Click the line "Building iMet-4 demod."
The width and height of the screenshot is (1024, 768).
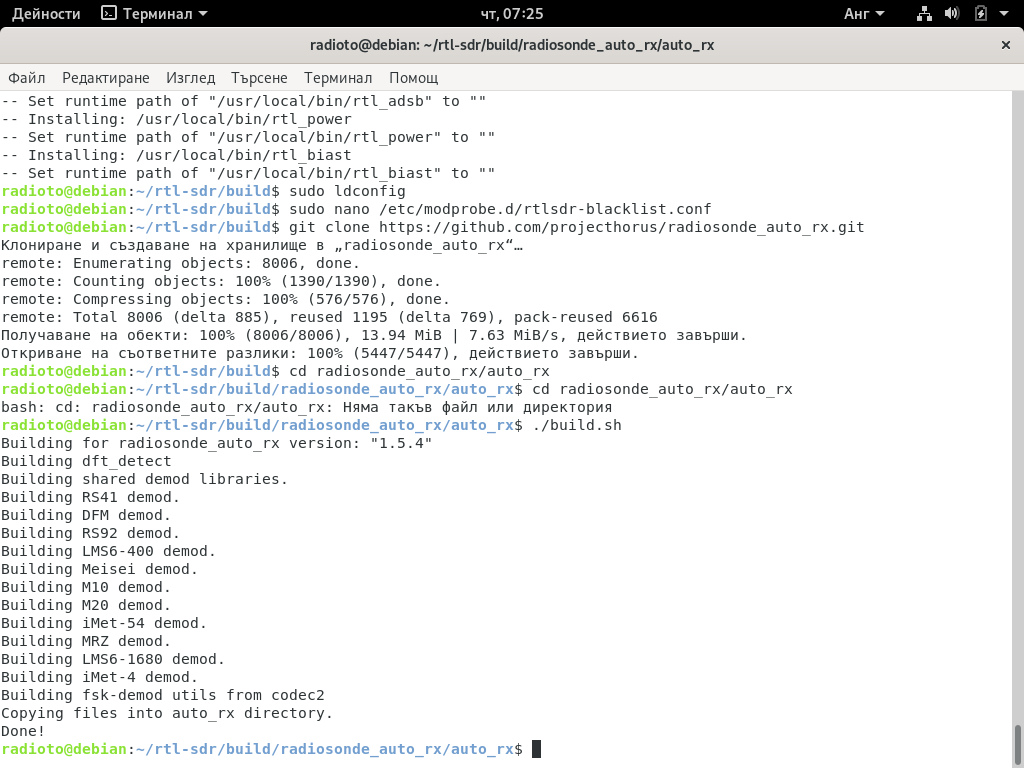(99, 677)
